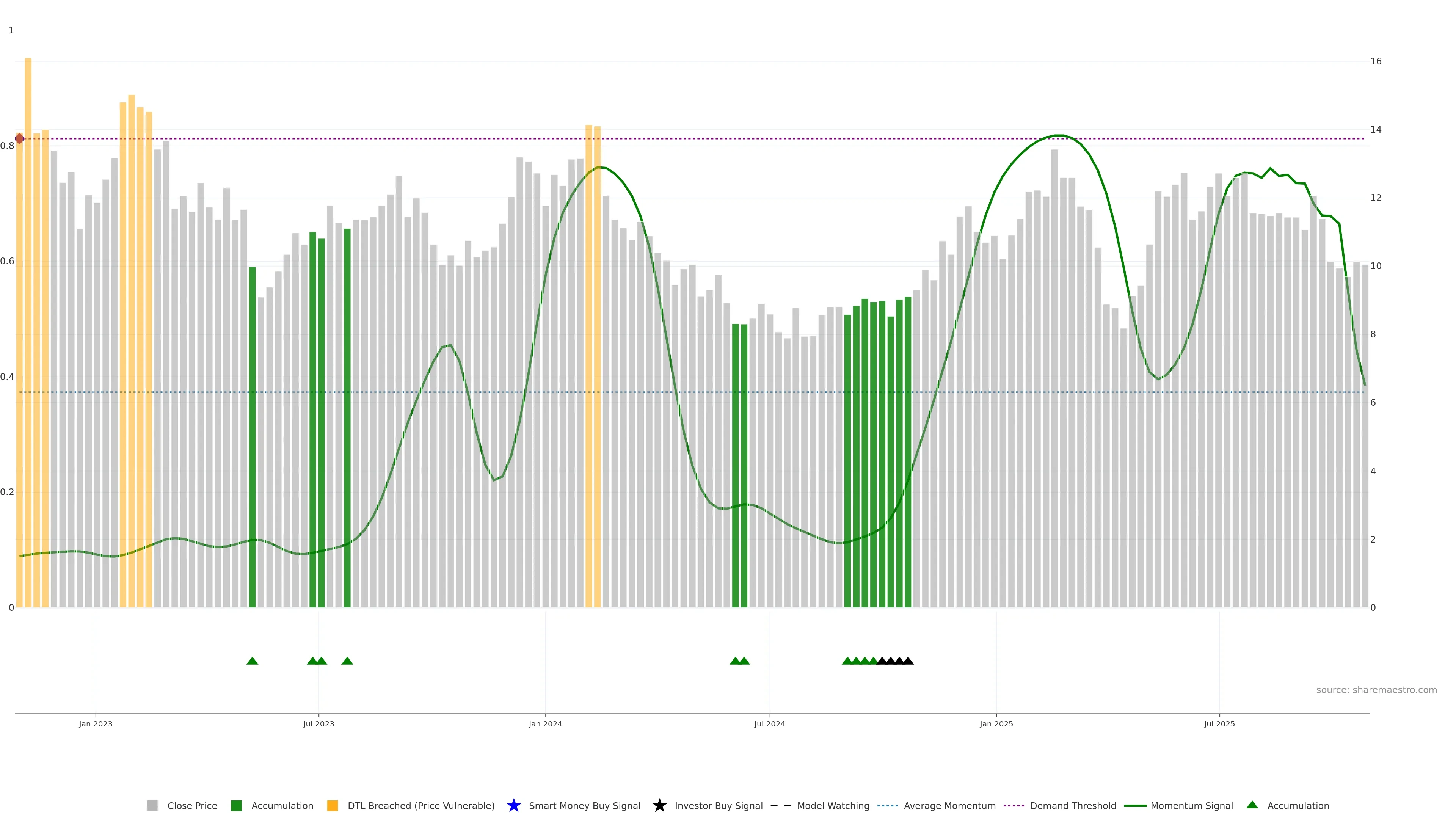Click the red diamond marker on threshold line

(x=19, y=138)
